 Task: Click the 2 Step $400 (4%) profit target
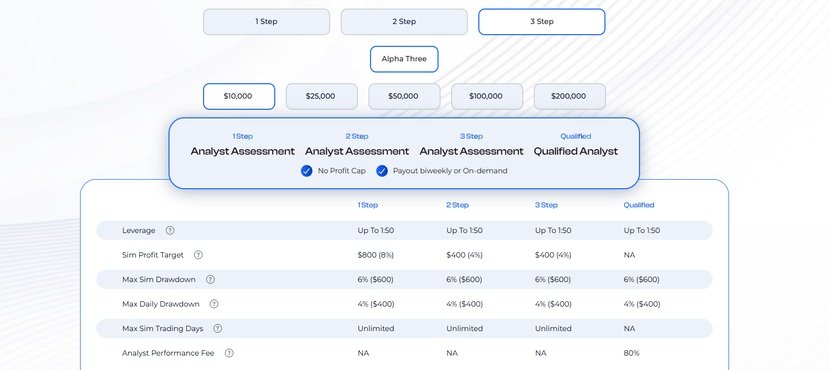point(464,255)
